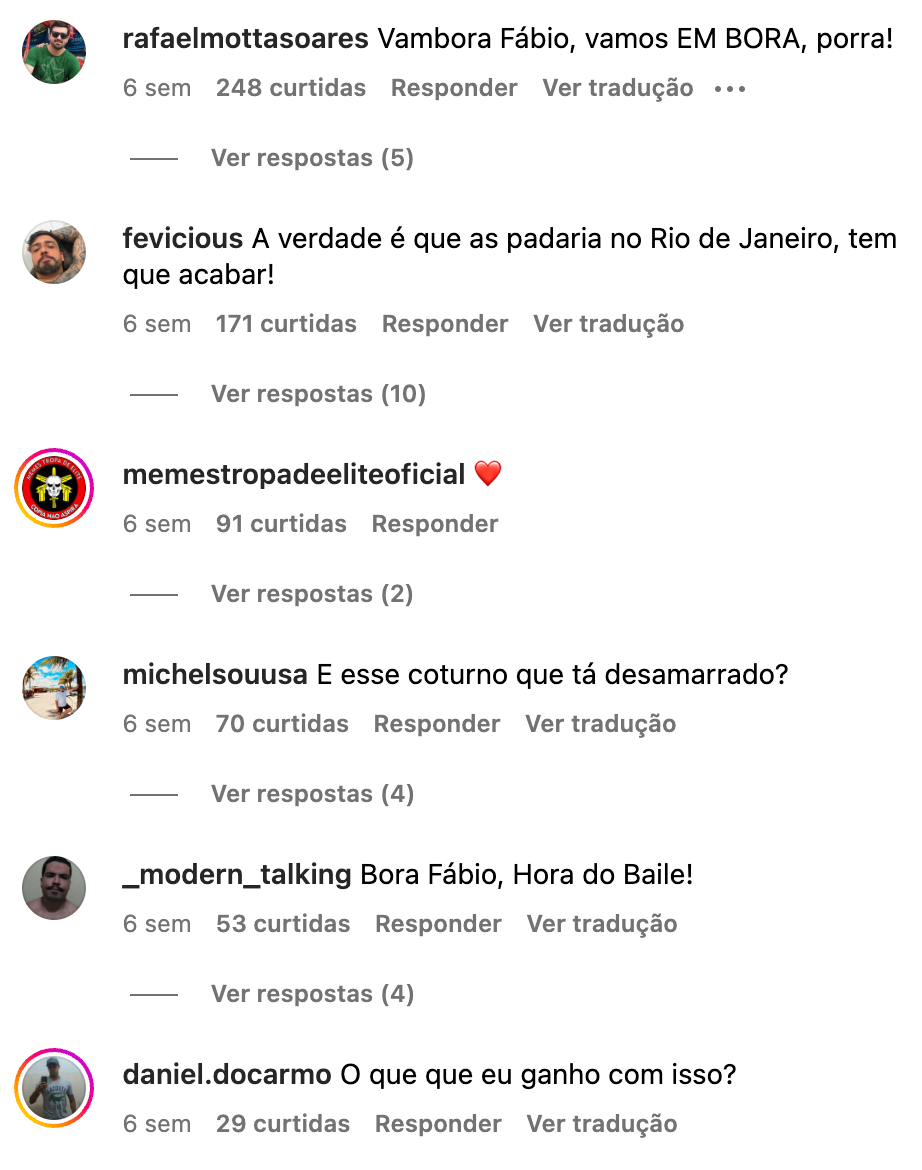Open michelsouusa profile avatar
This screenshot has height=1170, width=922.
pos(54,688)
